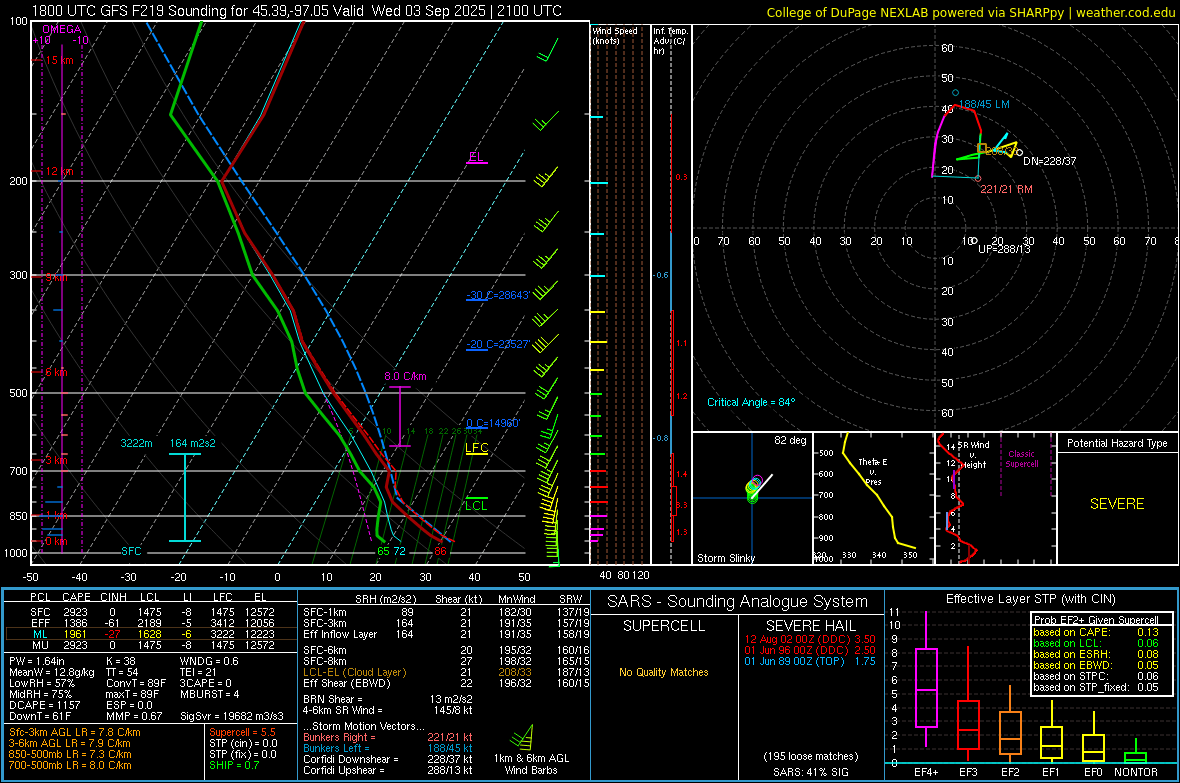Click the green "SHIP = 0.7" value
This screenshot has height=783, width=1180.
click(x=234, y=766)
